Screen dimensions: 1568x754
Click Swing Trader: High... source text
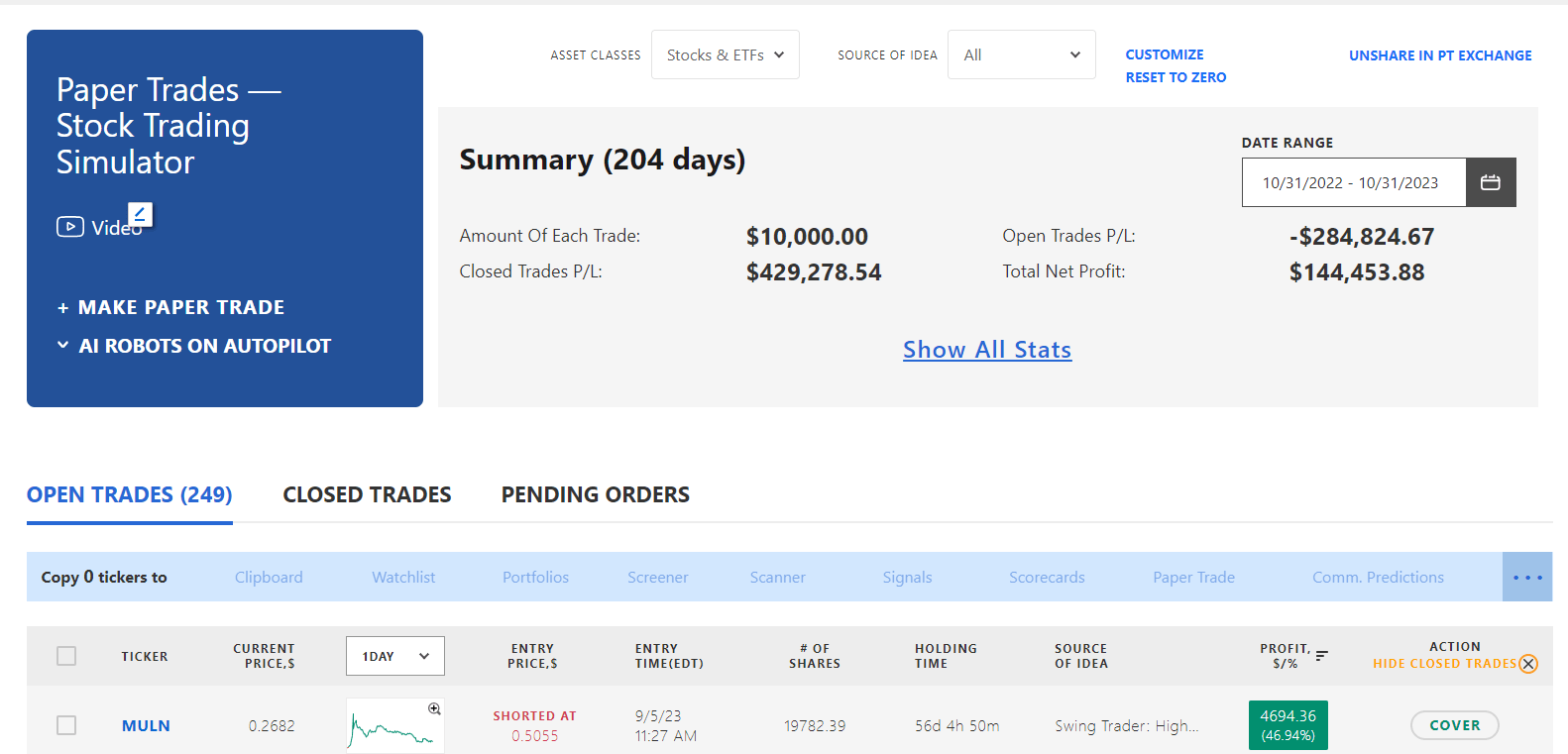pos(1127,725)
